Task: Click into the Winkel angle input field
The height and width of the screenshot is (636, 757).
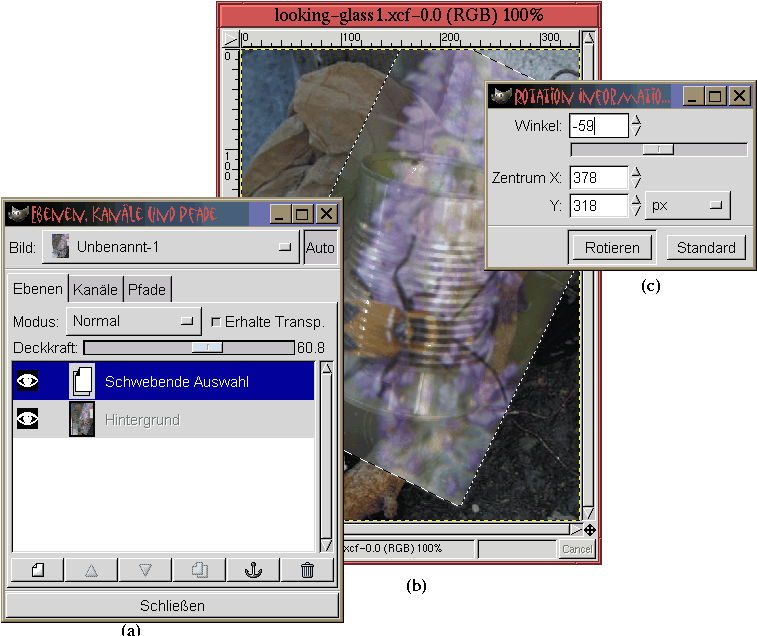Action: click(x=598, y=126)
